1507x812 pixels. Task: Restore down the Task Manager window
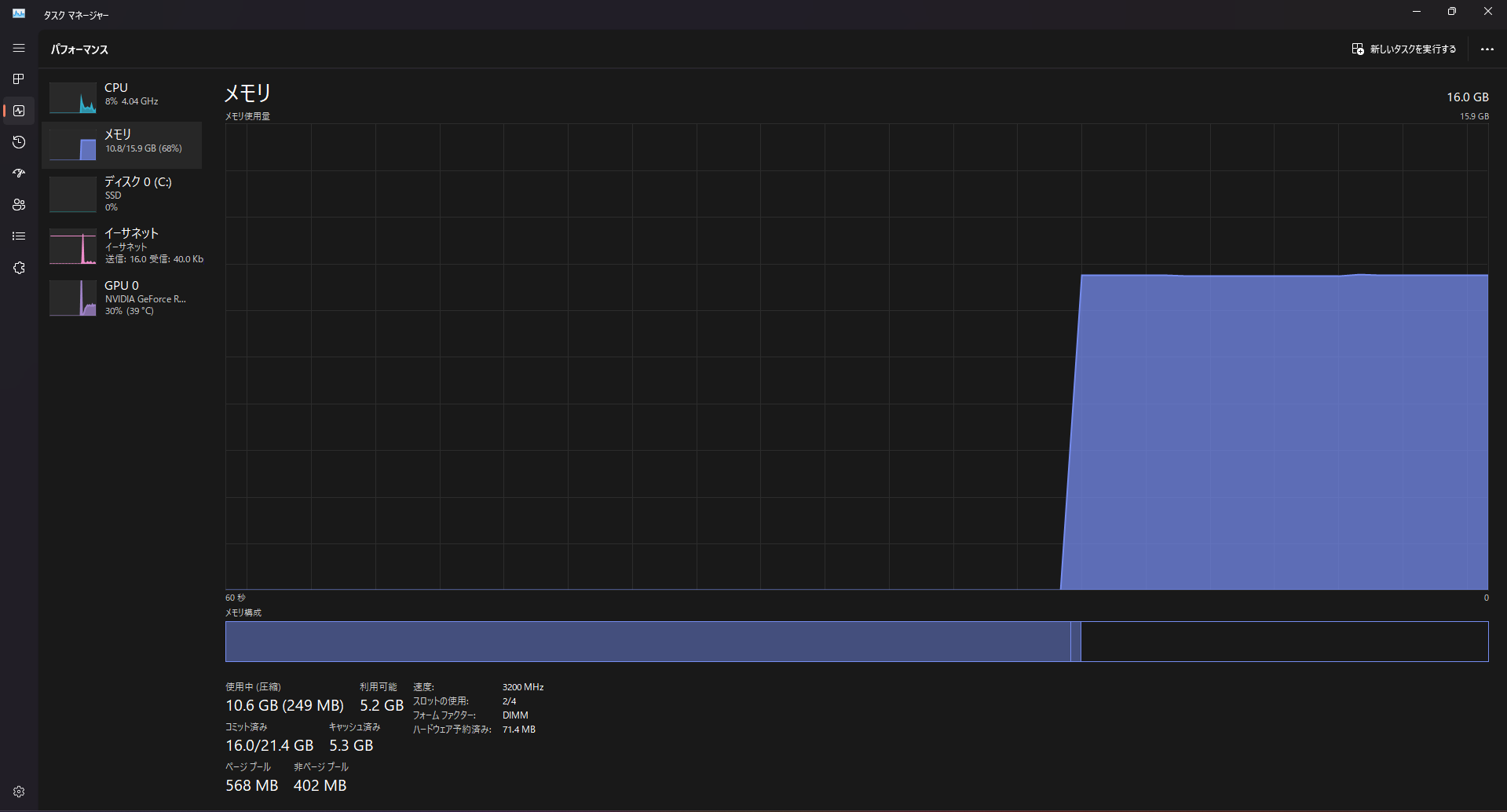1452,12
